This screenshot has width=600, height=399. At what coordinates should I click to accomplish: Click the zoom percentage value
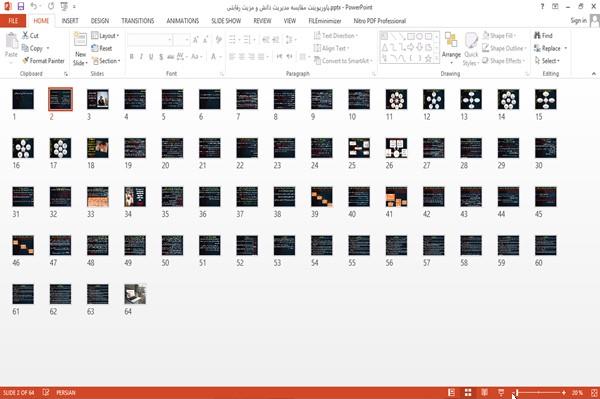tap(577, 392)
